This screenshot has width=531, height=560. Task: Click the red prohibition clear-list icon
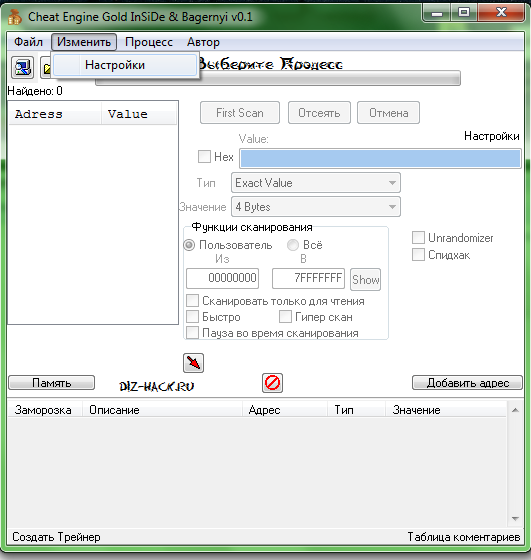pyautogui.click(x=272, y=383)
